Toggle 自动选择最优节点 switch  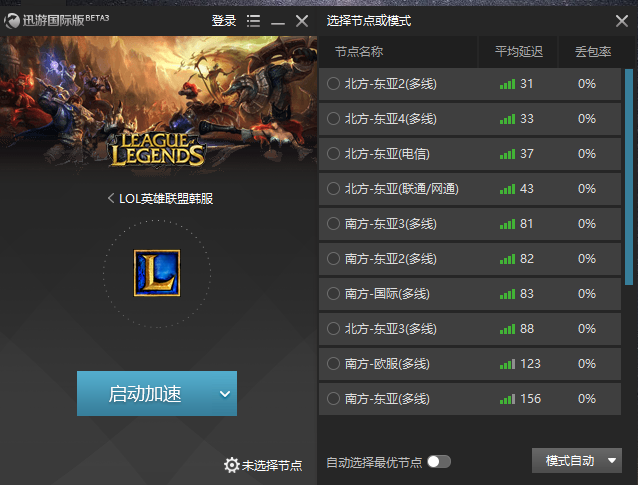(439, 462)
